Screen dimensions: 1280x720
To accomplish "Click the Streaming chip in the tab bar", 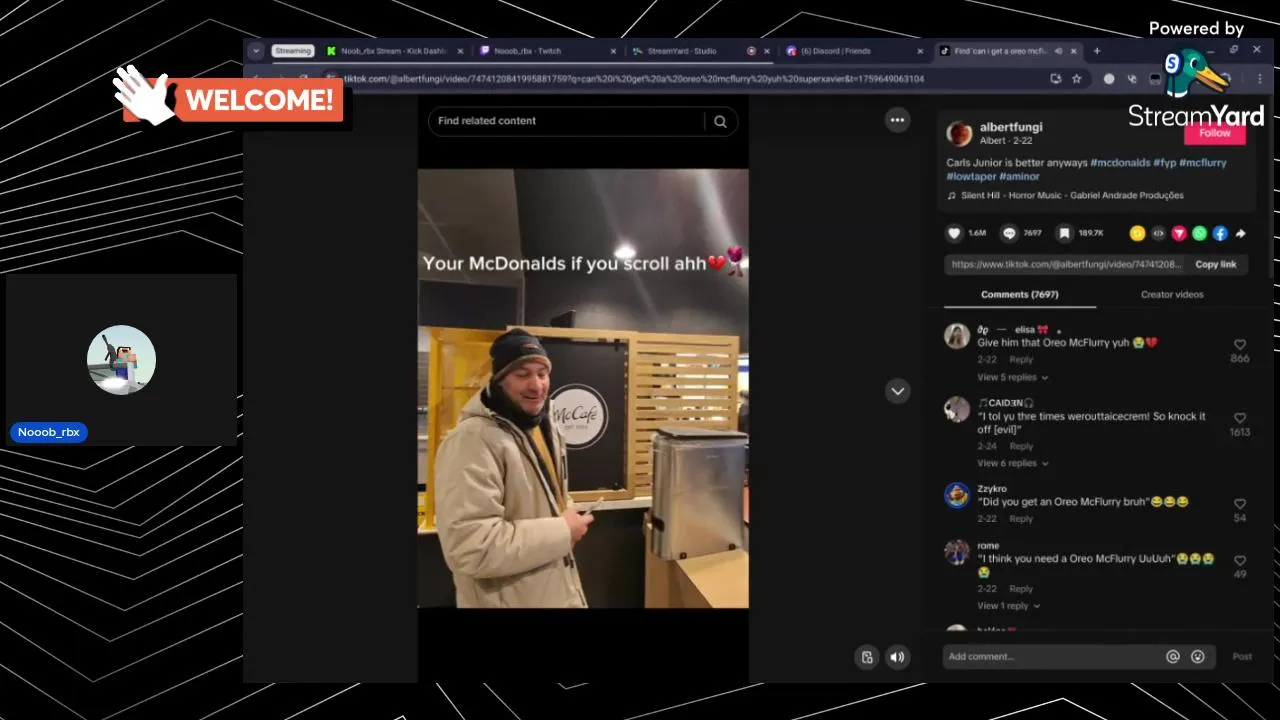I will point(293,51).
